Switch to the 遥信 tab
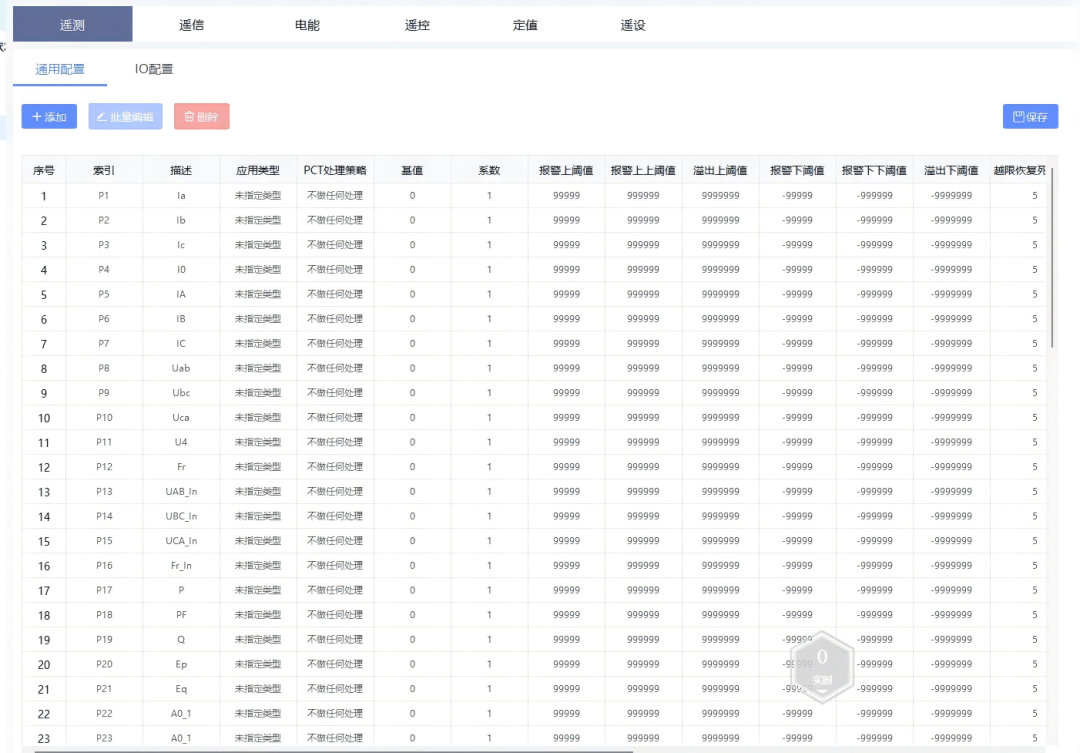1080x753 pixels. point(191,25)
